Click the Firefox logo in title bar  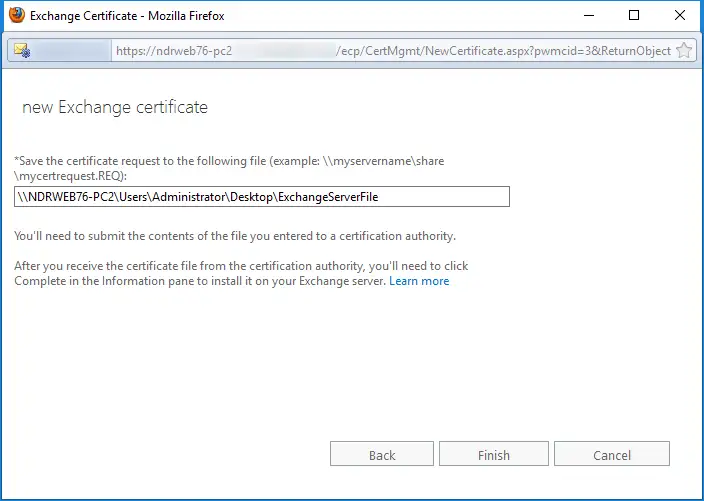click(17, 15)
